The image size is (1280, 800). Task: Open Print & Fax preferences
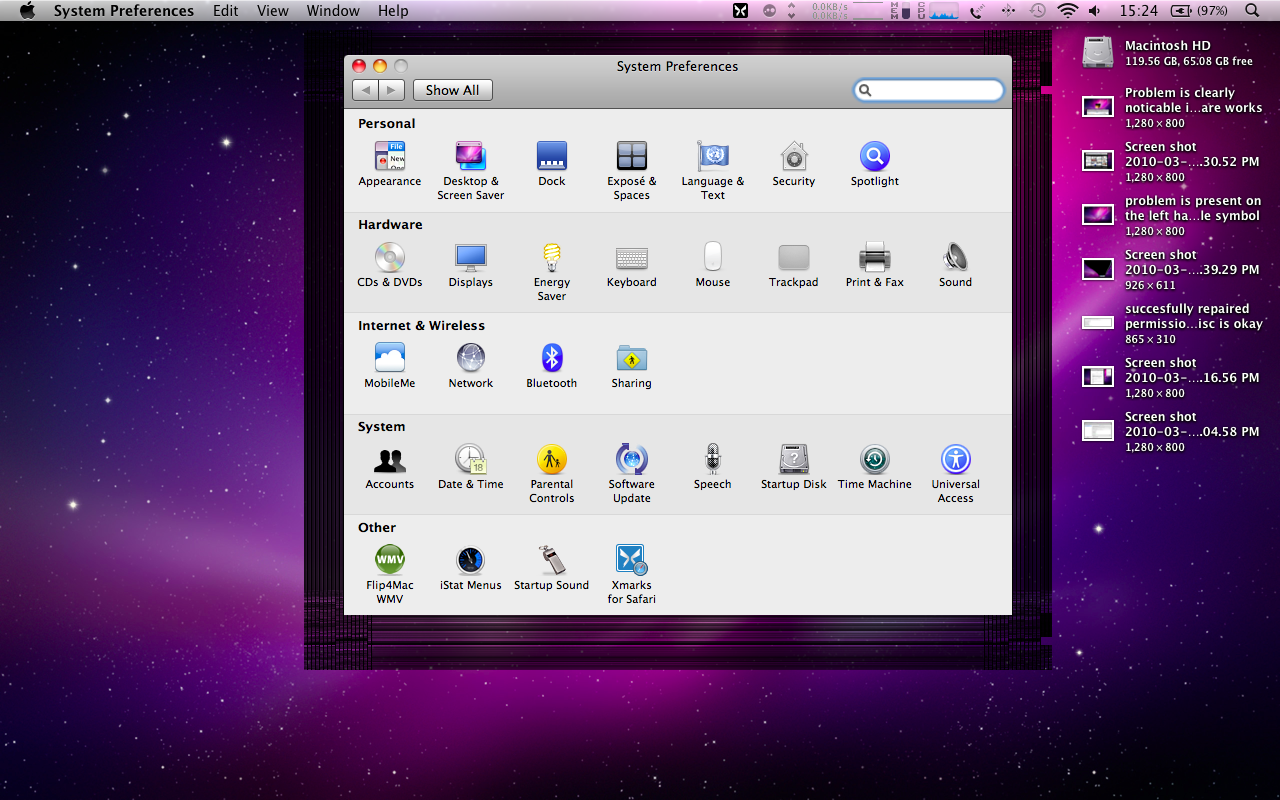875,265
